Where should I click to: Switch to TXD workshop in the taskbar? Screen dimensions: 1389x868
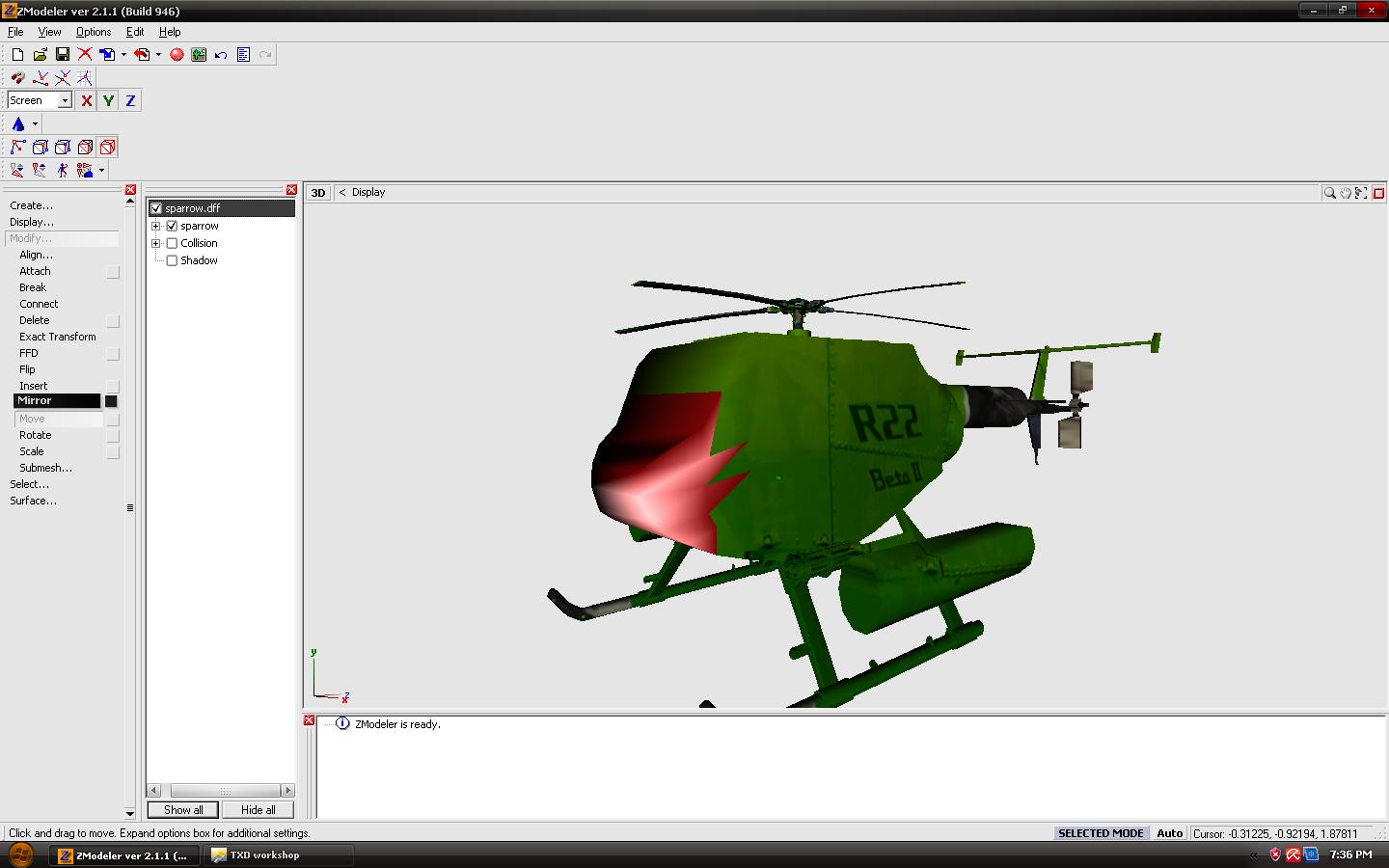278,855
